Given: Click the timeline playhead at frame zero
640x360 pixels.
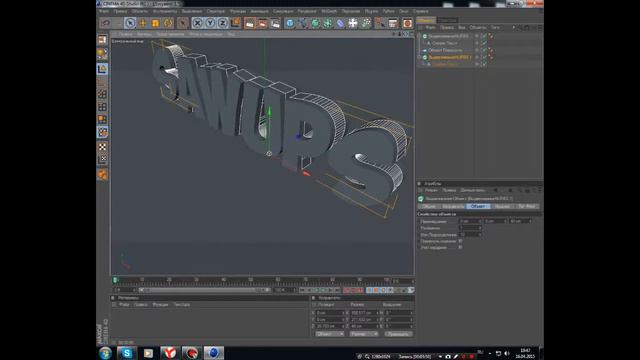Looking at the screenshot, I should (x=115, y=280).
